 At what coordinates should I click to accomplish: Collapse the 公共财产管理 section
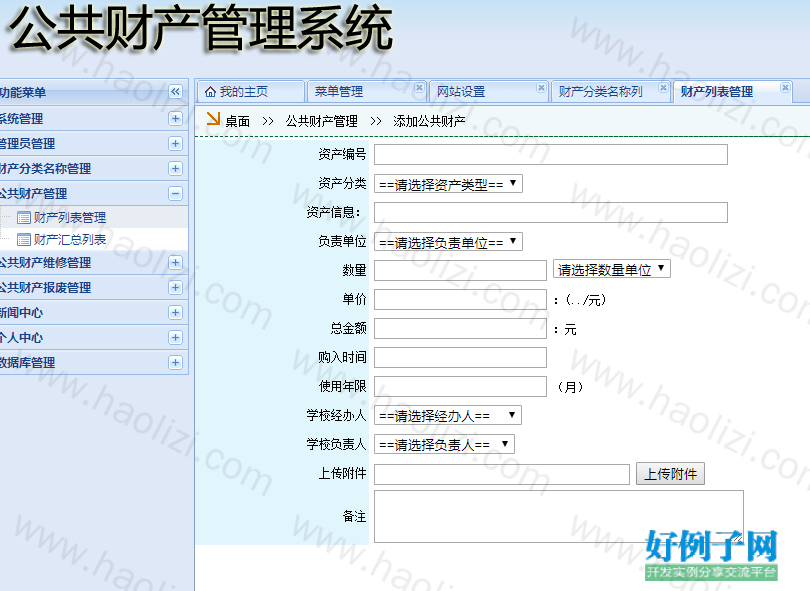pyautogui.click(x=175, y=194)
